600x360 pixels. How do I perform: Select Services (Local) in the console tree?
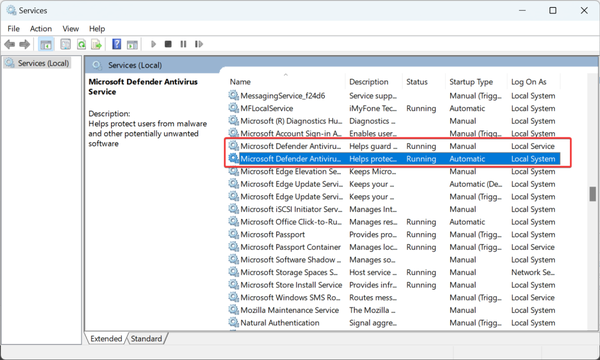[43, 63]
